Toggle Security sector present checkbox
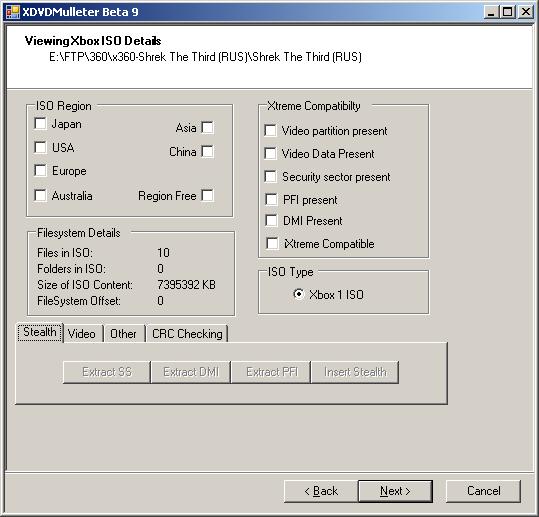539x517 pixels. coord(271,176)
